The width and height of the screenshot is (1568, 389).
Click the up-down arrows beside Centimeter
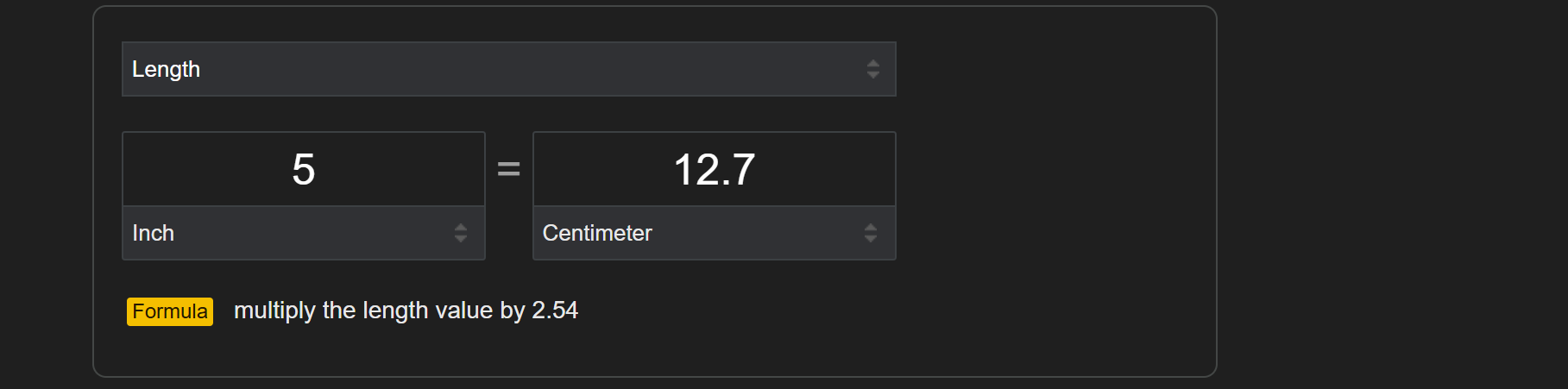[870, 233]
